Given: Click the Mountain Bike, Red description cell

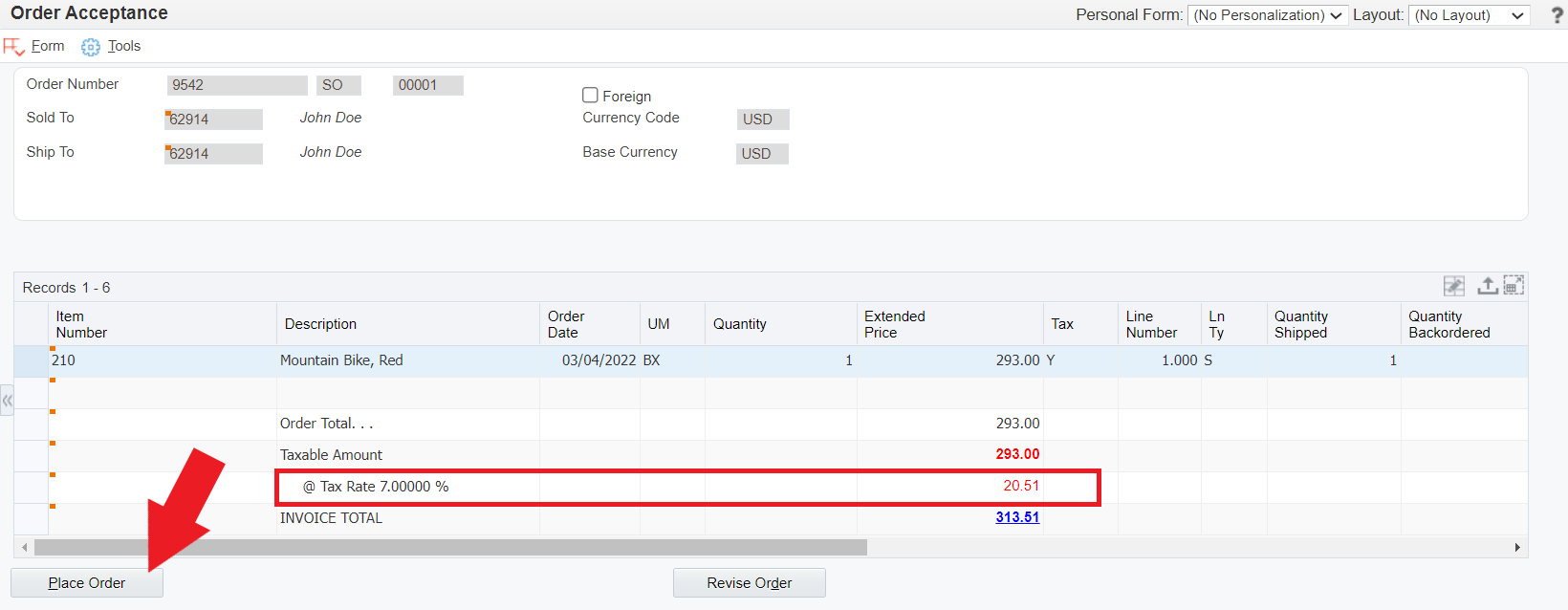Looking at the screenshot, I should pos(408,361).
